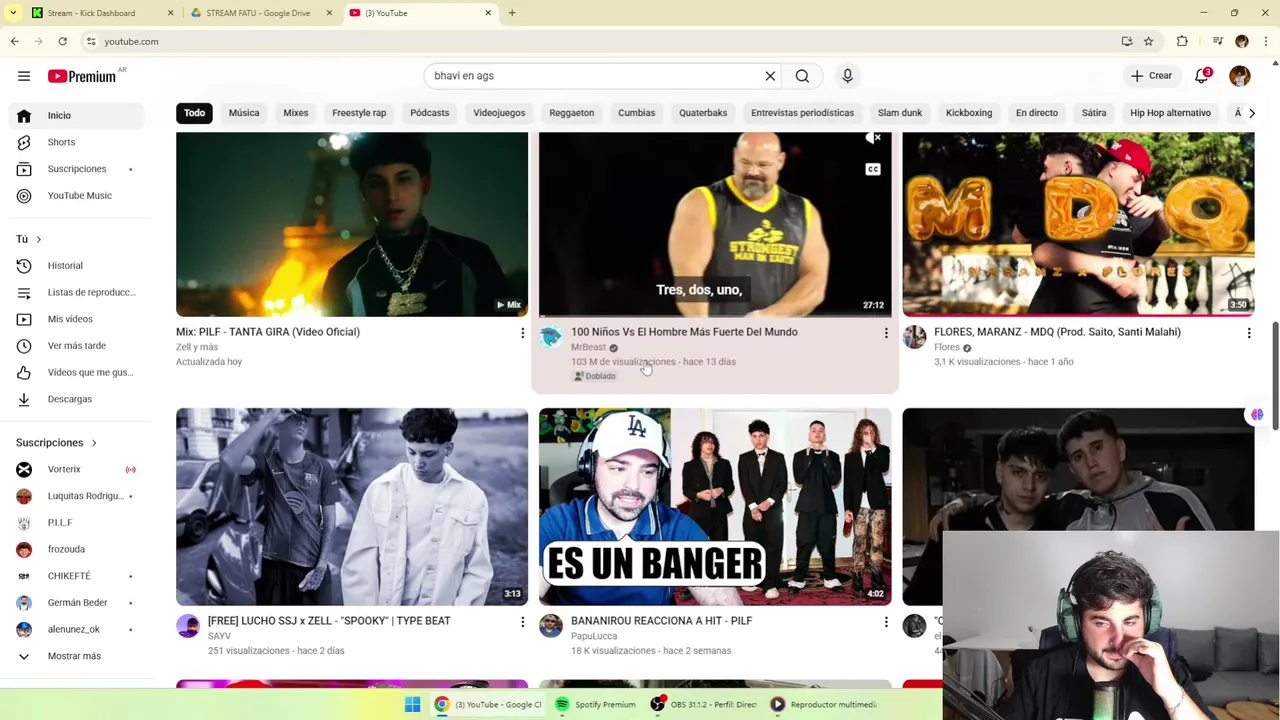Select the Freestyle rap filter chip
This screenshot has width=1280, height=720.
pos(359,113)
